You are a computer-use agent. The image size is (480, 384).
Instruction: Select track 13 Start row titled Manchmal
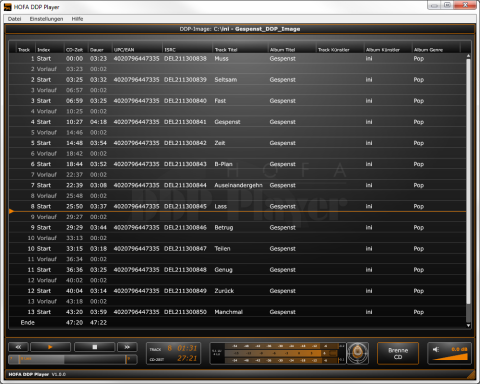click(x=237, y=312)
